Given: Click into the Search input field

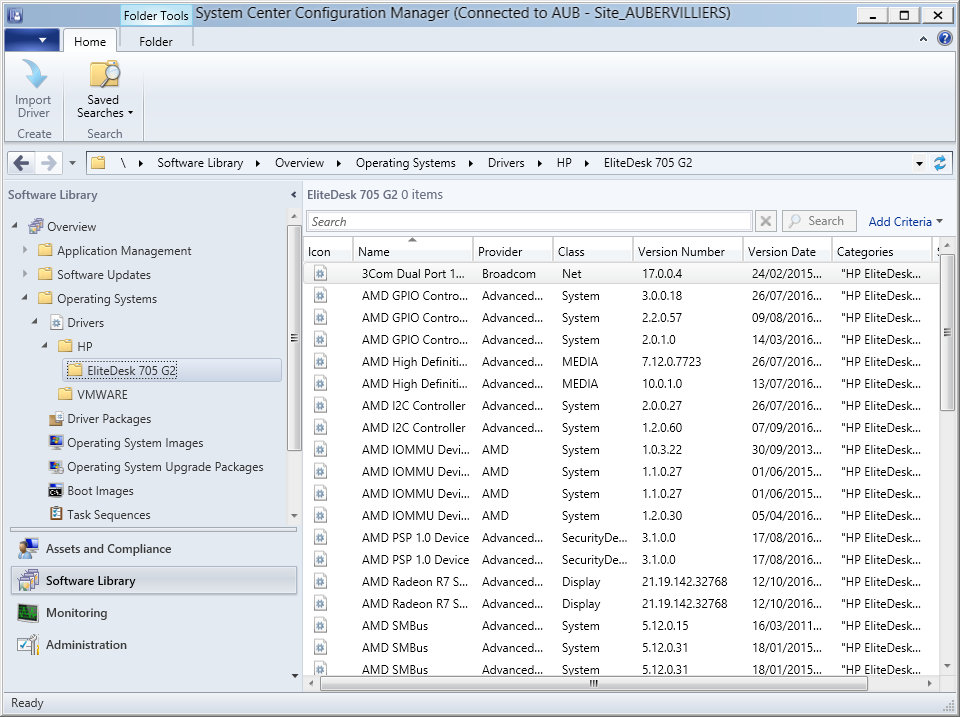Looking at the screenshot, I should pyautogui.click(x=530, y=221).
